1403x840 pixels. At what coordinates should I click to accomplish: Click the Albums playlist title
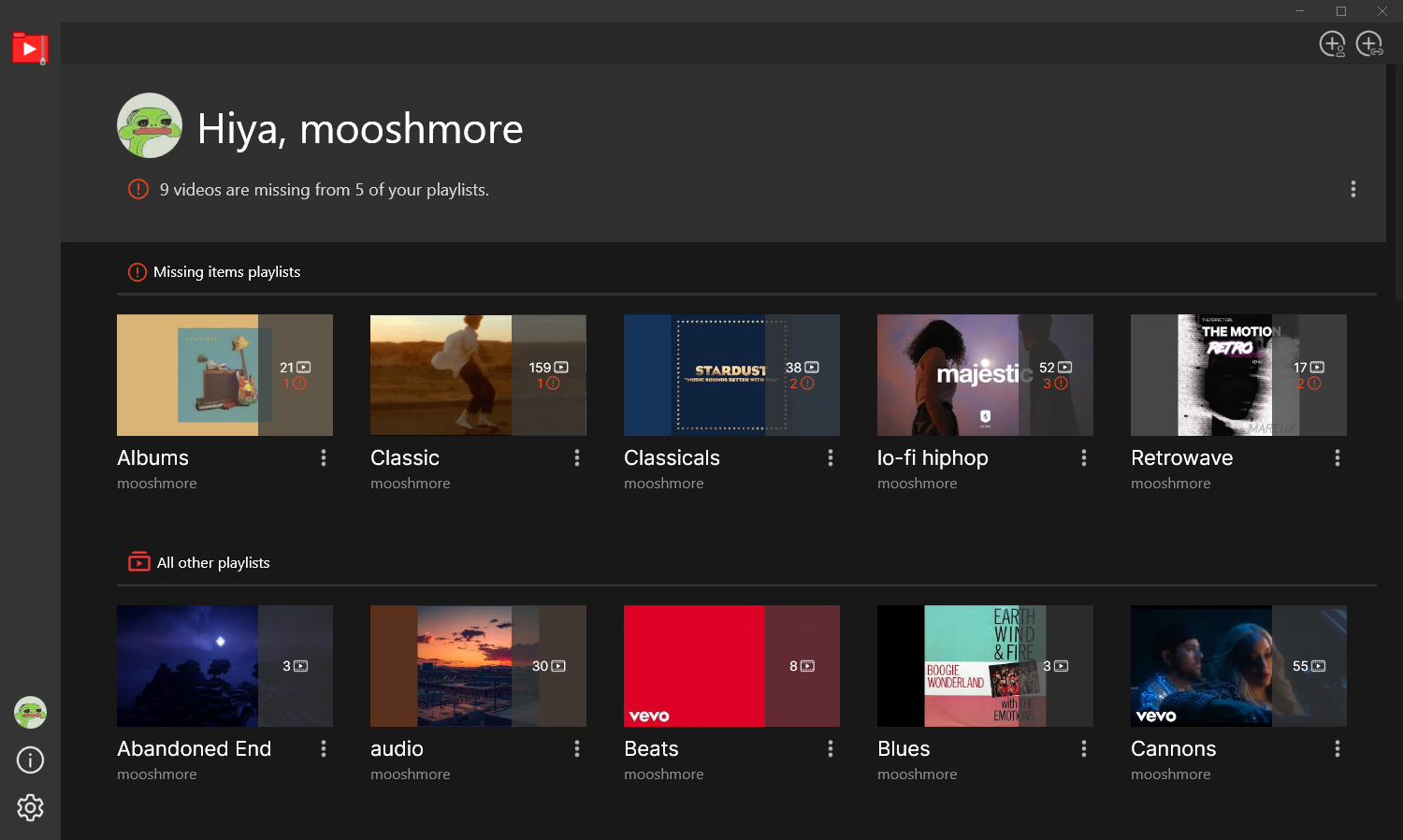click(152, 457)
